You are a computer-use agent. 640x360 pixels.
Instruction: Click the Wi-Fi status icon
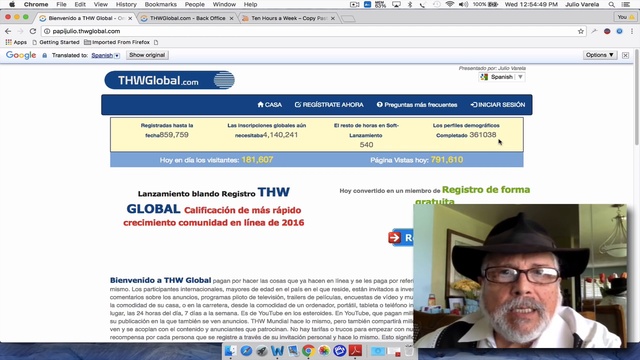[450, 4]
